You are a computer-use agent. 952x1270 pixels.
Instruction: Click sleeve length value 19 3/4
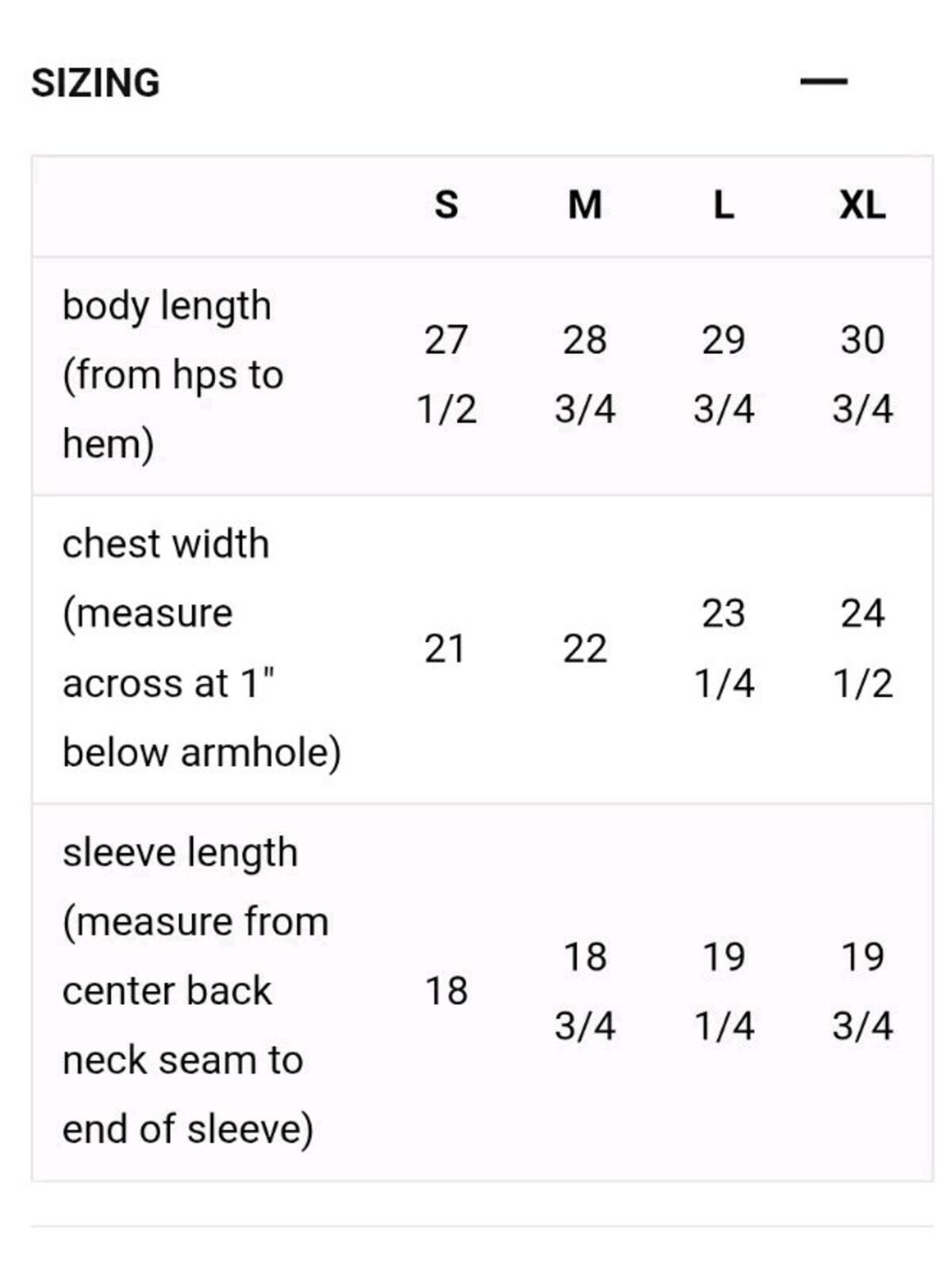[862, 991]
